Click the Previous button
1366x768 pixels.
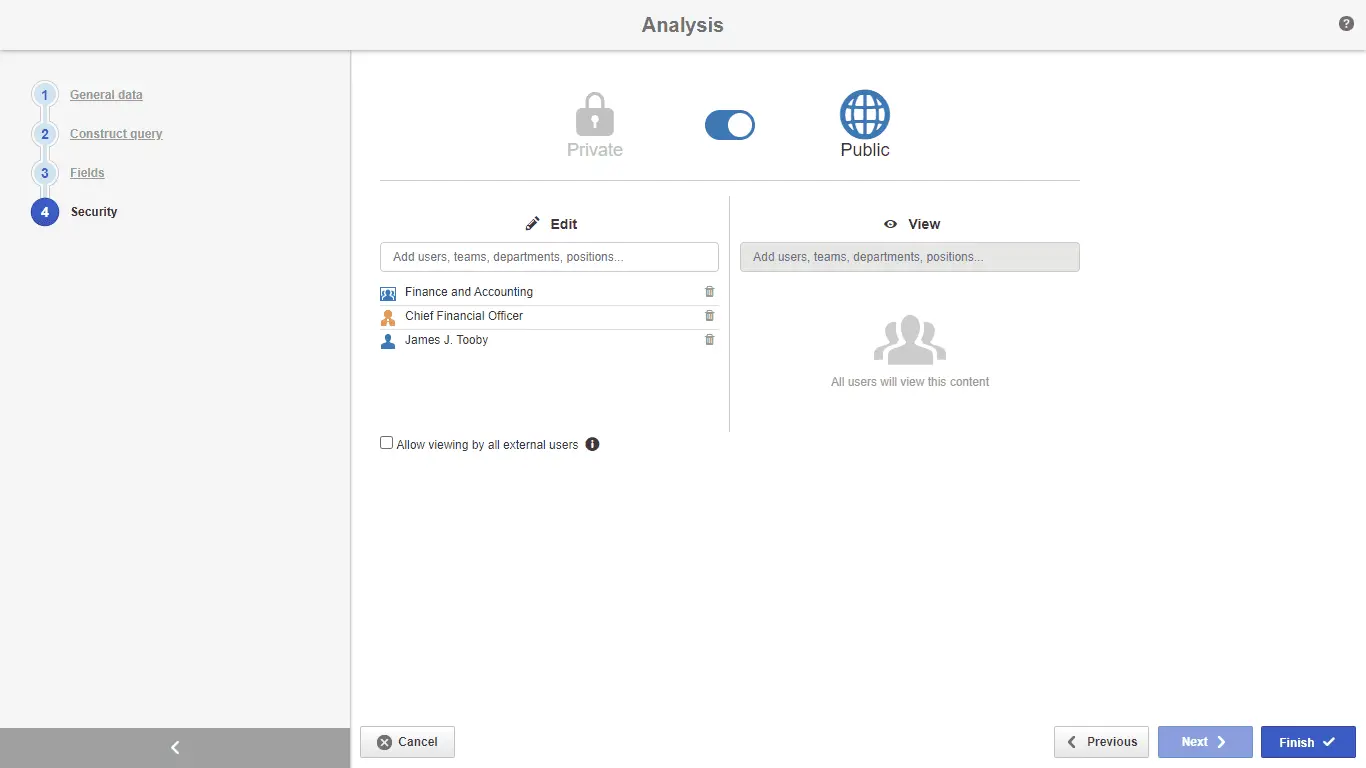[1101, 742]
